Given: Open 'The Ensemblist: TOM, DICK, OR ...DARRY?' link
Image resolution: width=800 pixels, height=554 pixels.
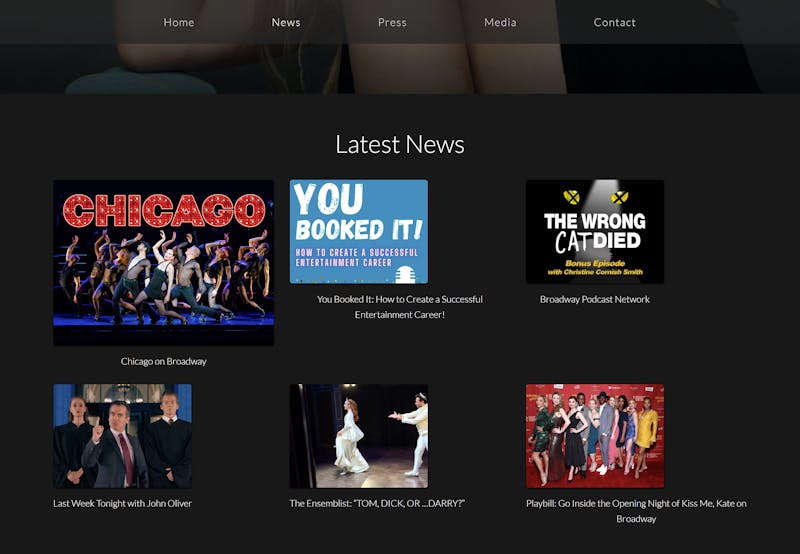Looking at the screenshot, I should [377, 503].
